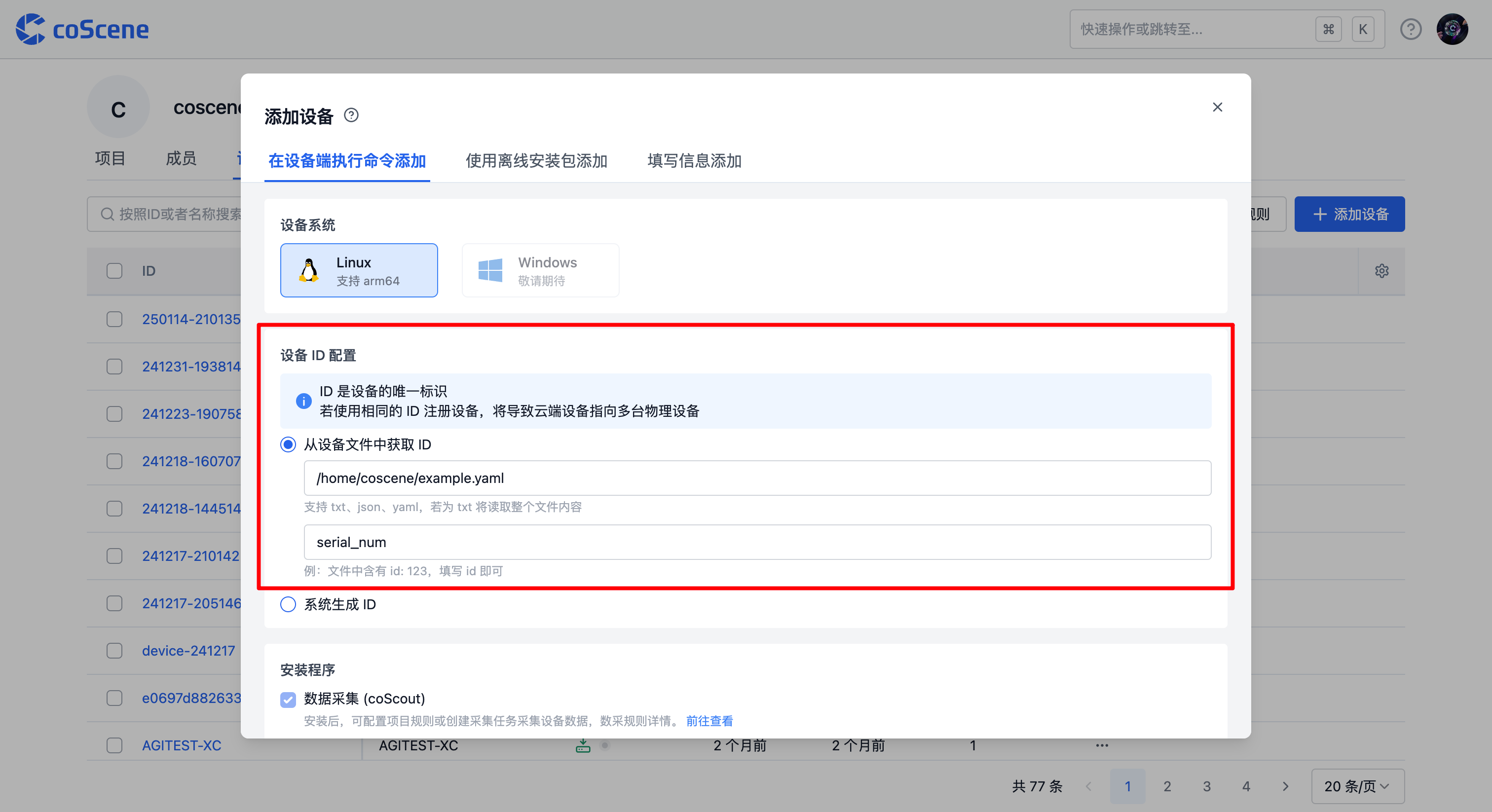Check the 241223-190758 row checkbox
The image size is (1492, 812).
pyautogui.click(x=114, y=414)
